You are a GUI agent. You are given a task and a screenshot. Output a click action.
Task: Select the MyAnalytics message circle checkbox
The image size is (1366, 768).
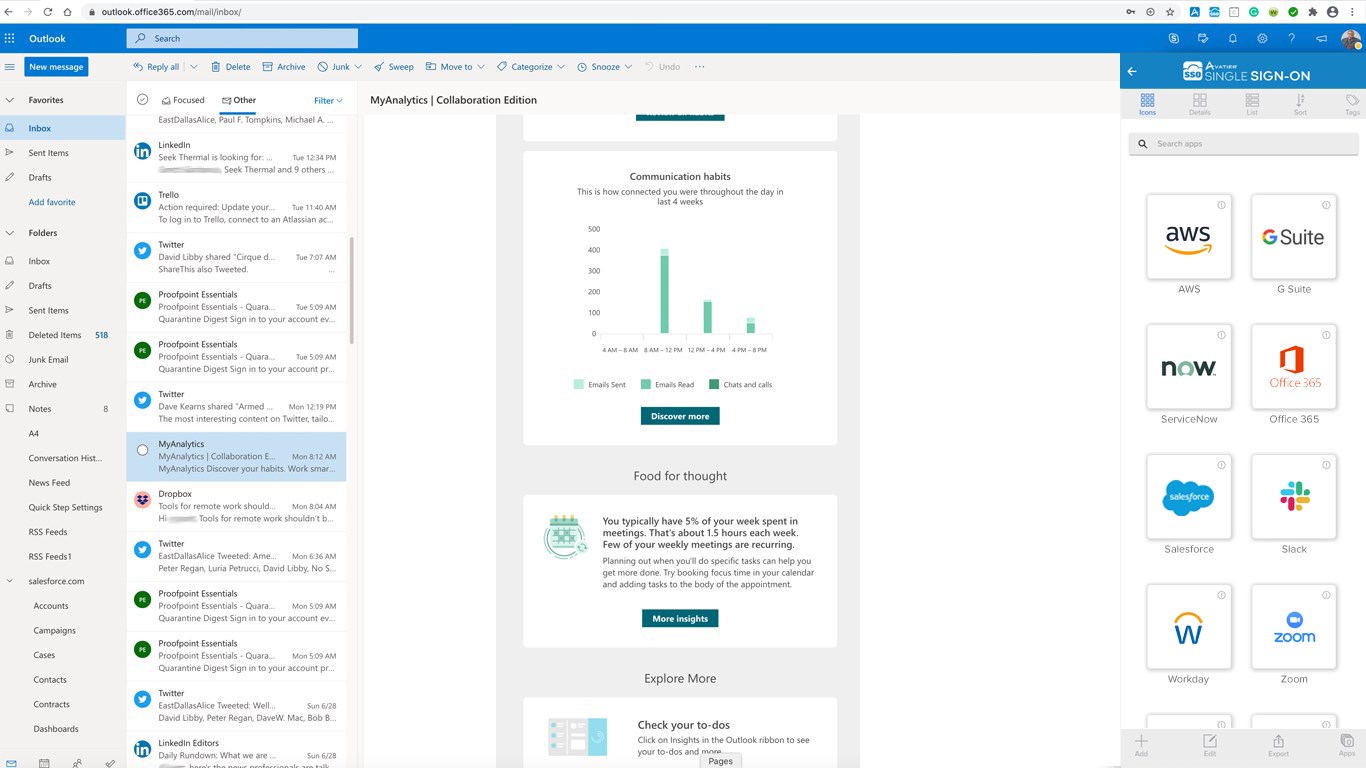142,450
